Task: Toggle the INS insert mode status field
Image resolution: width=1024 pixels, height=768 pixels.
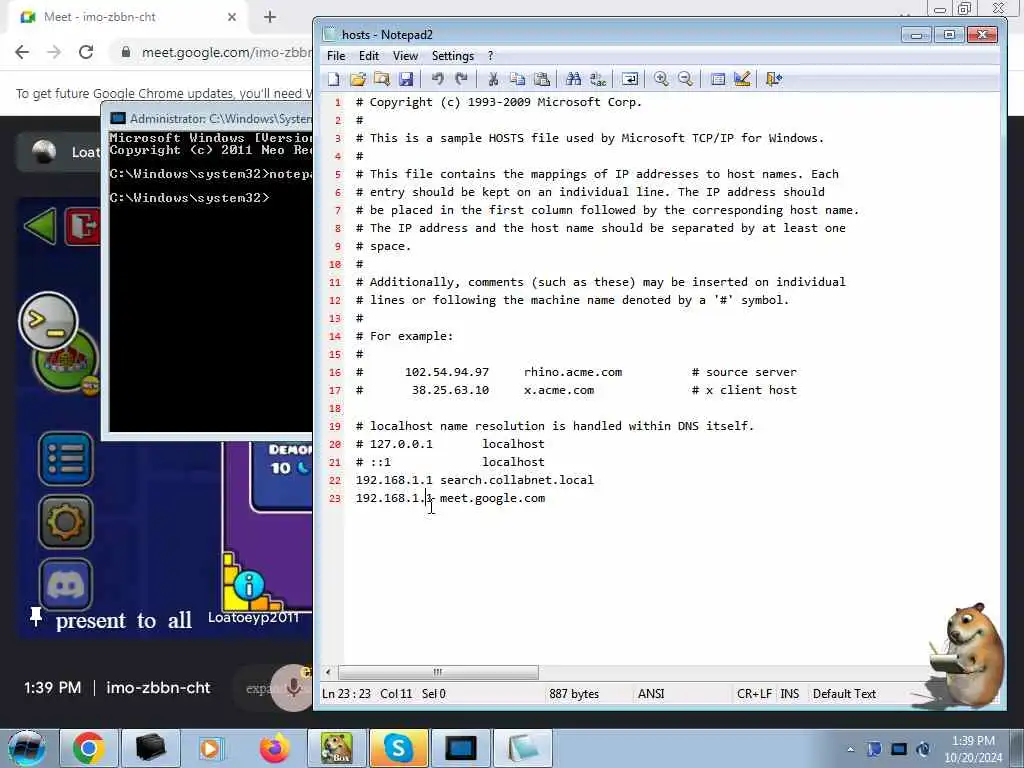Action: [790, 694]
